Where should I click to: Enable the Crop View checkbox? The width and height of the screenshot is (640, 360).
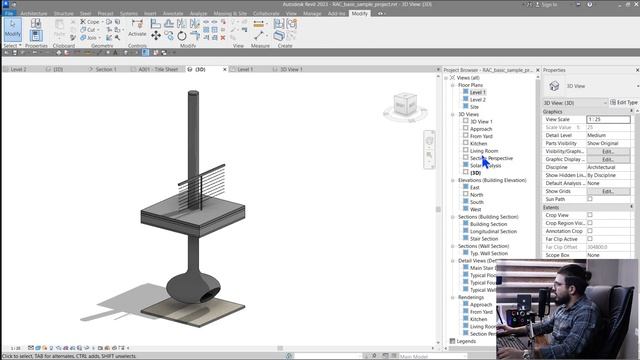590,215
